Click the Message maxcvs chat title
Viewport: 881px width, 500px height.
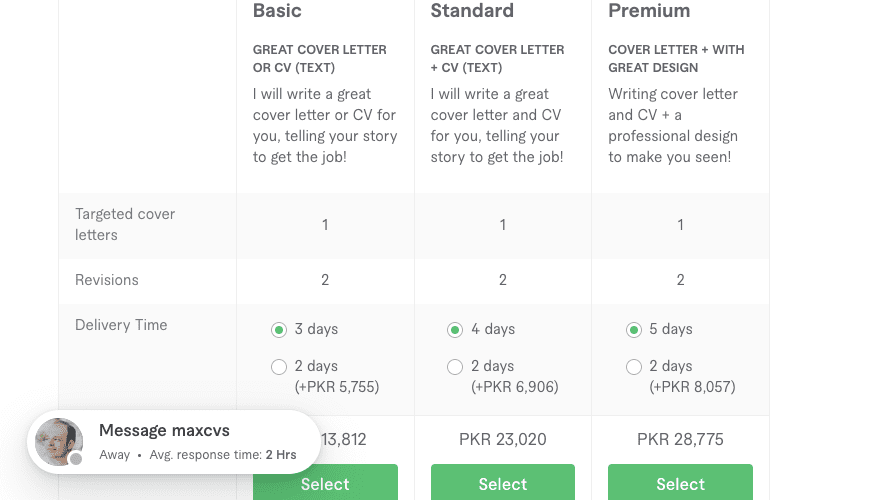164,430
